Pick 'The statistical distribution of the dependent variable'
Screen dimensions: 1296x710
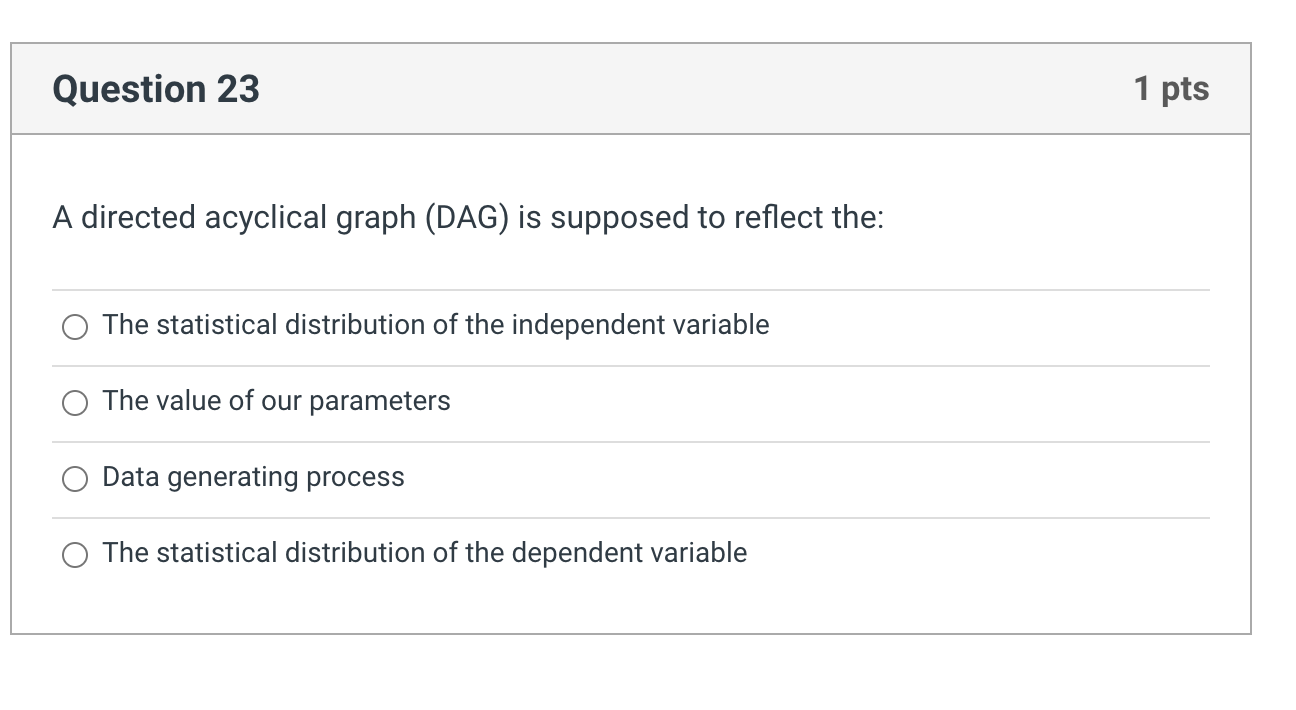coord(74,553)
